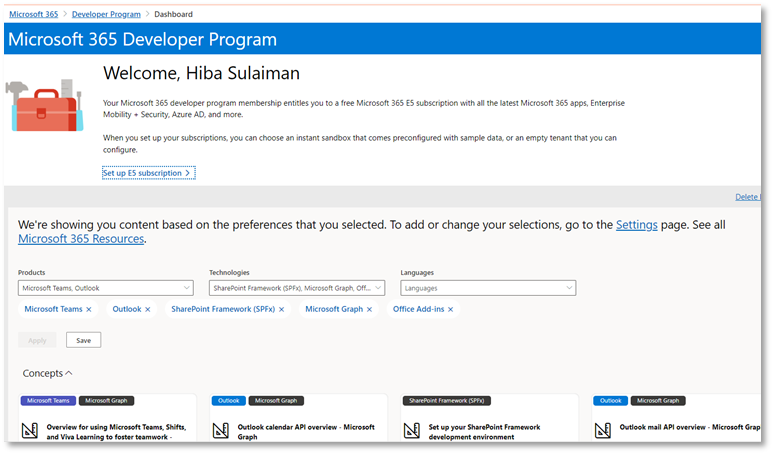773x454 pixels.
Task: Click document icon on Teams overview card
Action: pos(29,431)
